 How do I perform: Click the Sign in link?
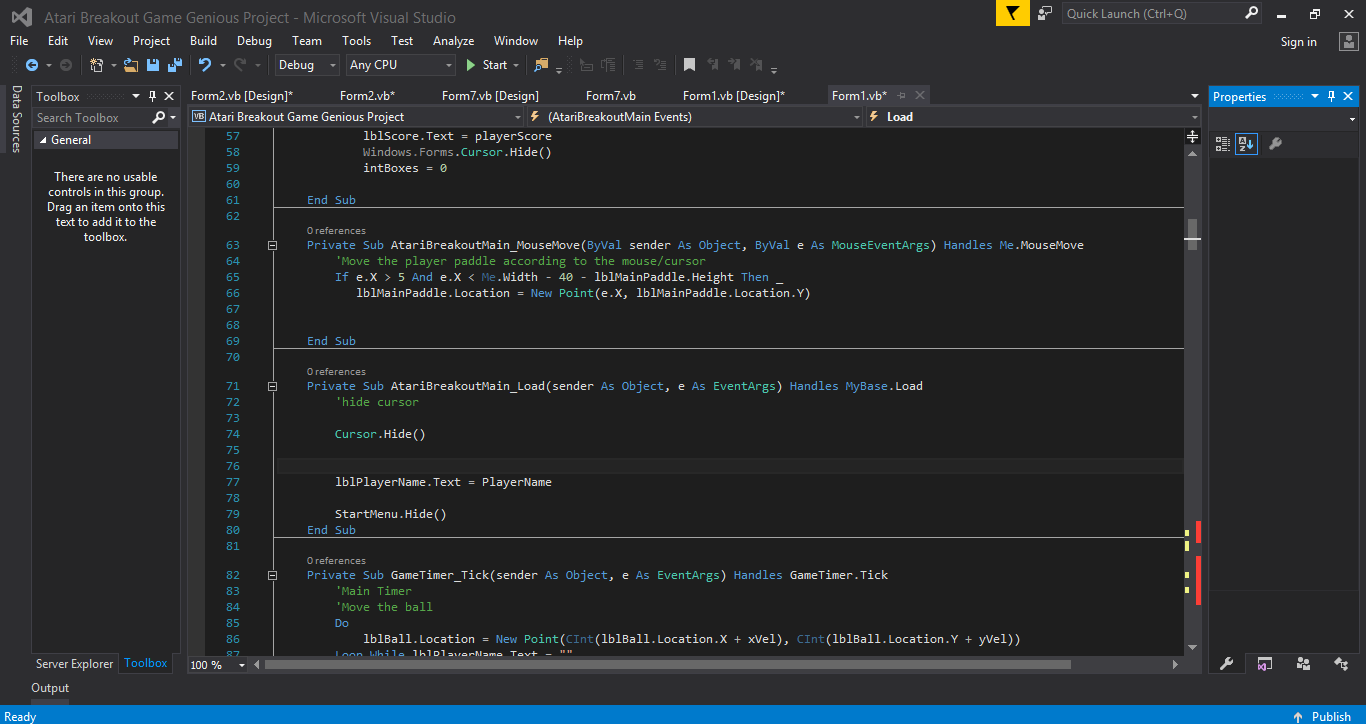click(1298, 42)
